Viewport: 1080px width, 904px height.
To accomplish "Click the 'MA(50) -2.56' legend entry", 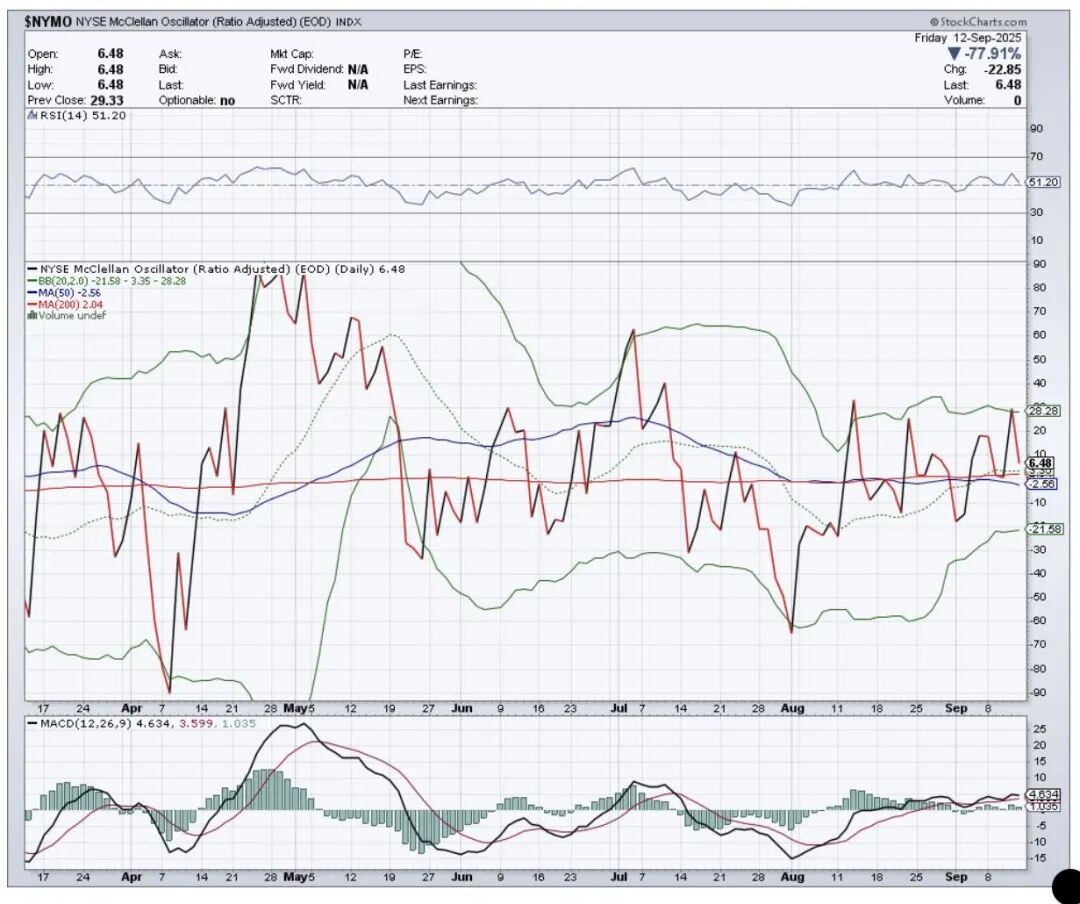I will click(63, 293).
